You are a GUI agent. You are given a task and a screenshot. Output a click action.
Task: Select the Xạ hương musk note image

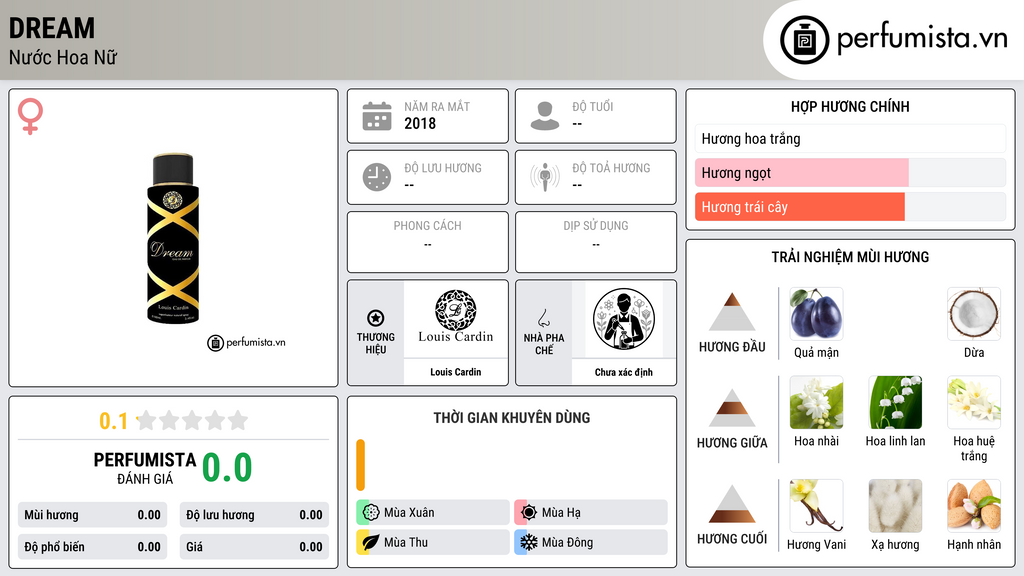(x=895, y=506)
